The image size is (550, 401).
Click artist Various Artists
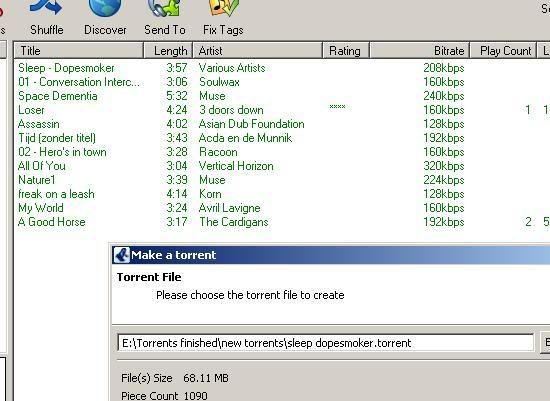tap(232, 68)
